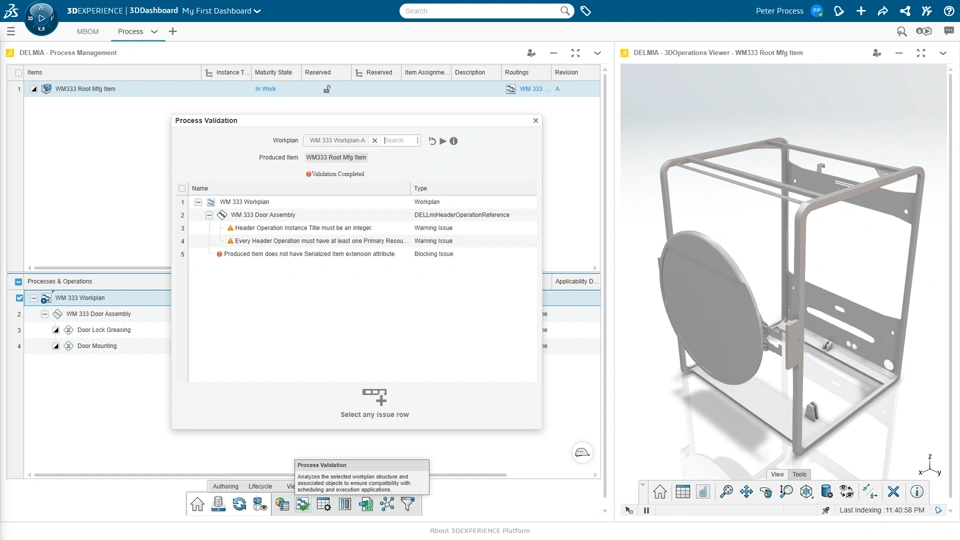Select the Process dashboard tab
Screen dimensions: 960x540
pos(130,31)
